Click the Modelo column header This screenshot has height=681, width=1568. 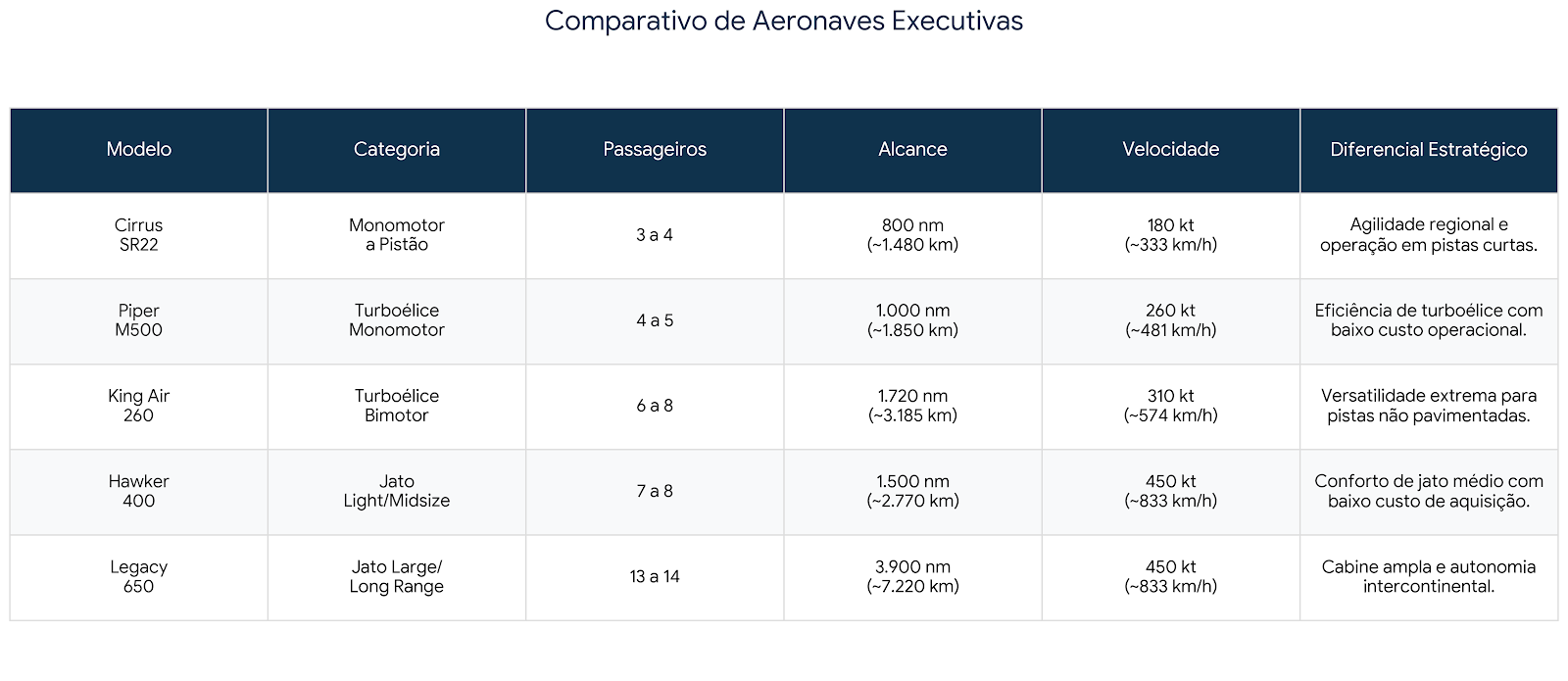click(138, 149)
